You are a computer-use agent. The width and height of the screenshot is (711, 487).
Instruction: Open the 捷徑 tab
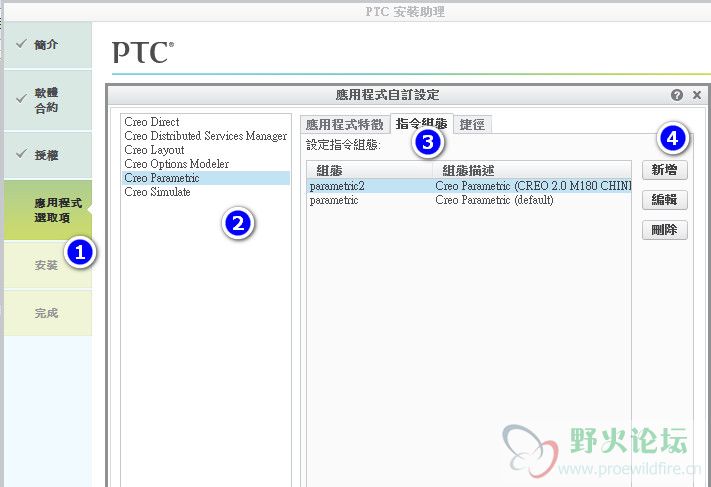click(x=472, y=124)
